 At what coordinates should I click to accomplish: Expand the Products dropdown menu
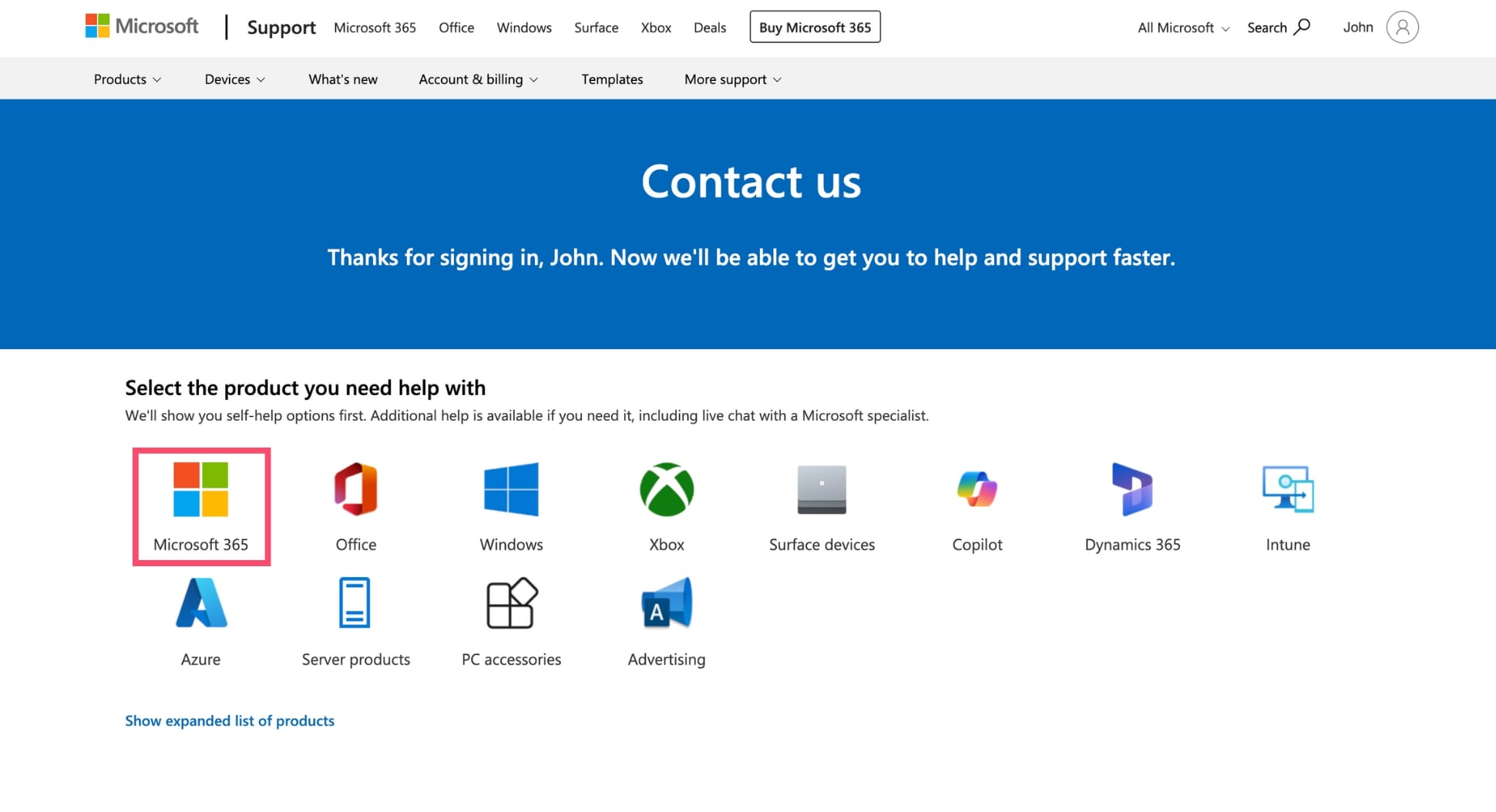127,79
